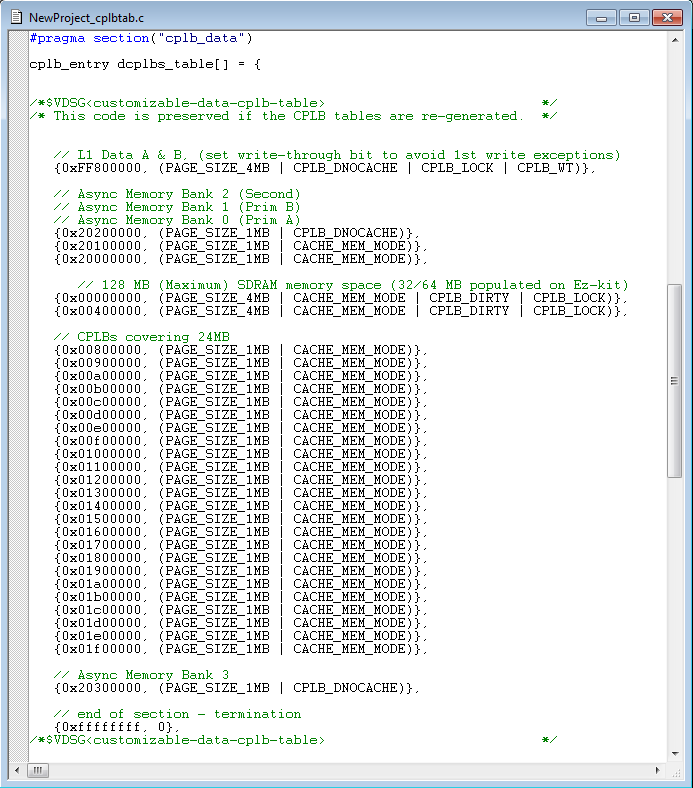Screen dimensions: 693x788
Task: Click the vertical scrollbar down arrow
Action: pos(674,754)
